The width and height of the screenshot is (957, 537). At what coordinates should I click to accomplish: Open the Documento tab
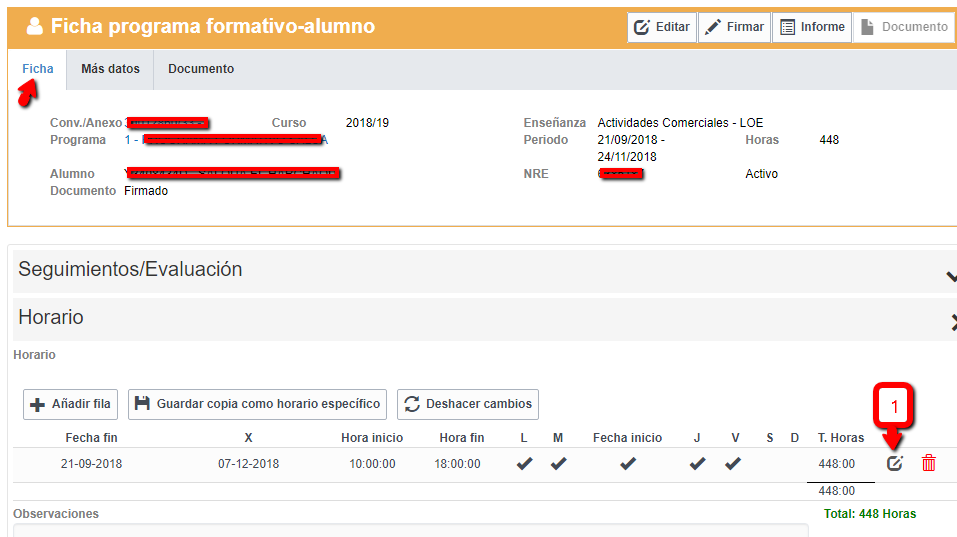coord(201,69)
